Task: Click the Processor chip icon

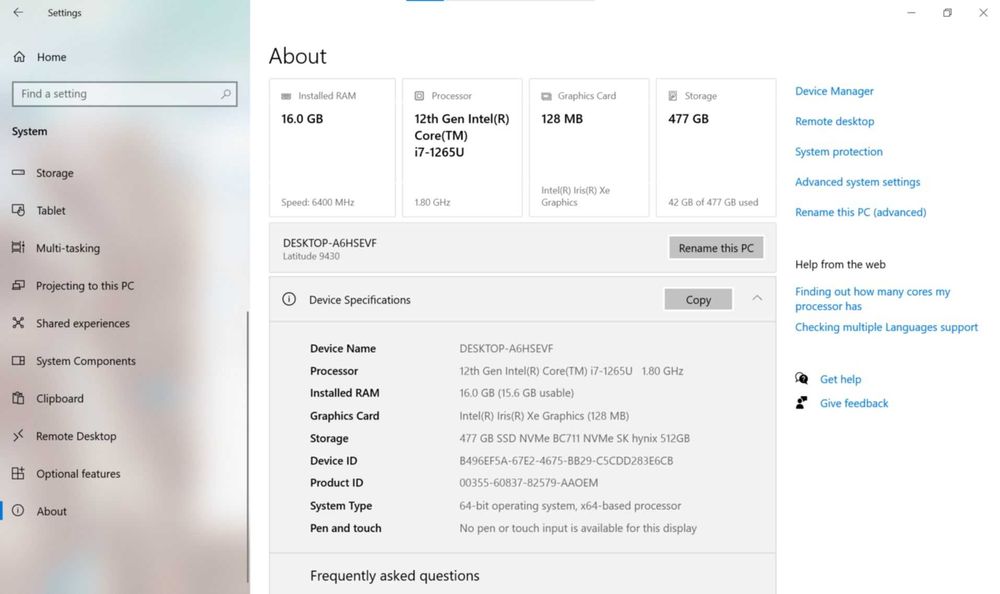Action: [x=419, y=96]
